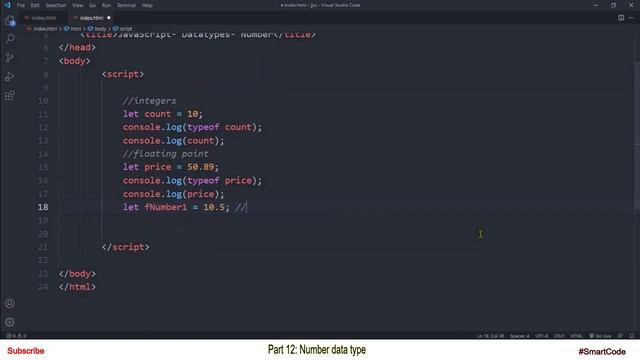The width and height of the screenshot is (640, 360).
Task: Open editor More Actions ellipsis
Action: [x=631, y=18]
